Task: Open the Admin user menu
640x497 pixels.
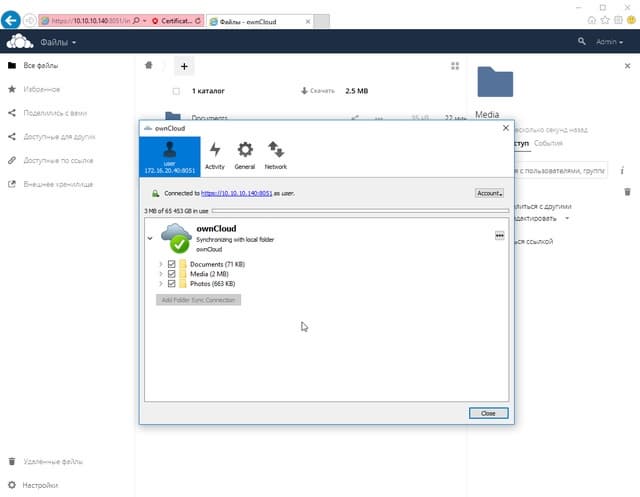Action: click(609, 42)
